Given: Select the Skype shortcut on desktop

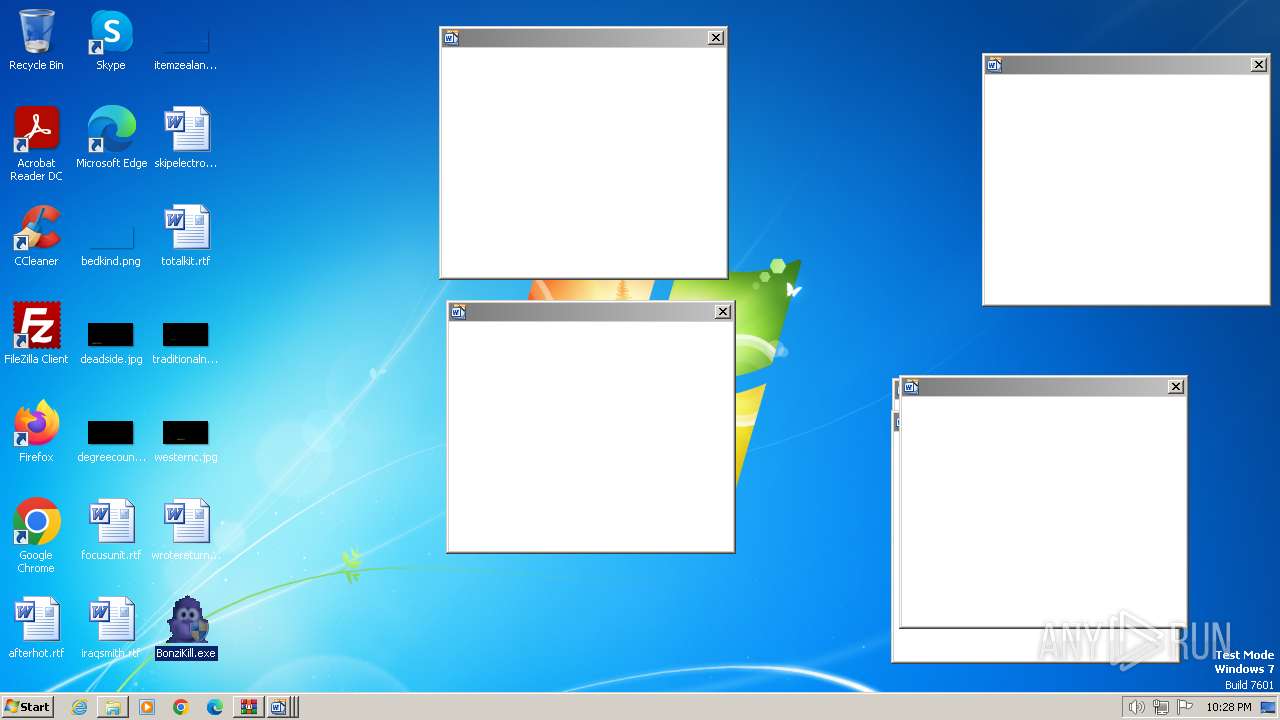Looking at the screenshot, I should (x=111, y=40).
